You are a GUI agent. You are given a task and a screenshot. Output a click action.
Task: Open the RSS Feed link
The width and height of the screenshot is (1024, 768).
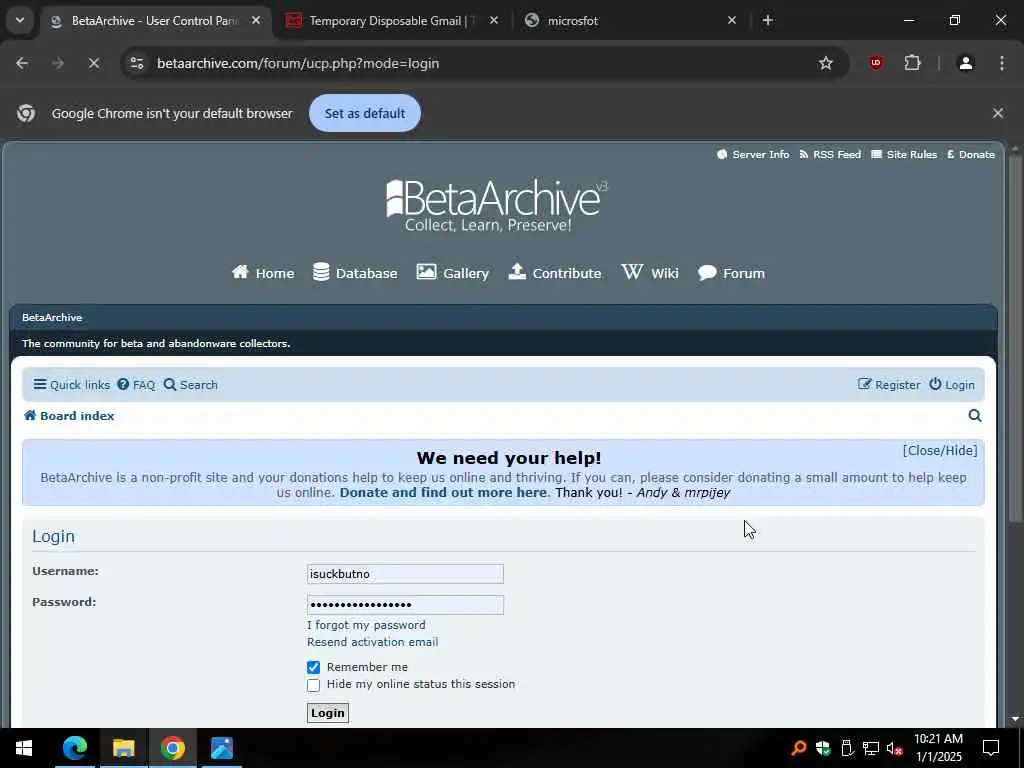point(830,155)
